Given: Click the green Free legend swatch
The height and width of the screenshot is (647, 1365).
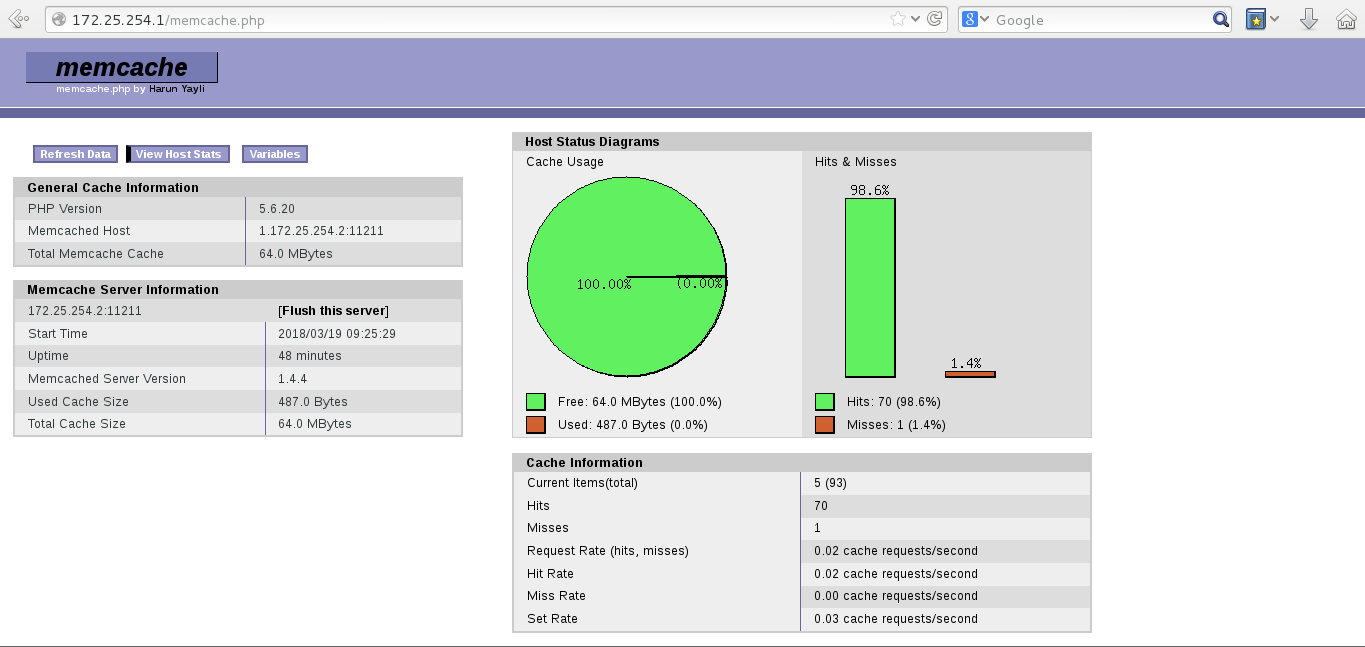Looking at the screenshot, I should (x=536, y=402).
